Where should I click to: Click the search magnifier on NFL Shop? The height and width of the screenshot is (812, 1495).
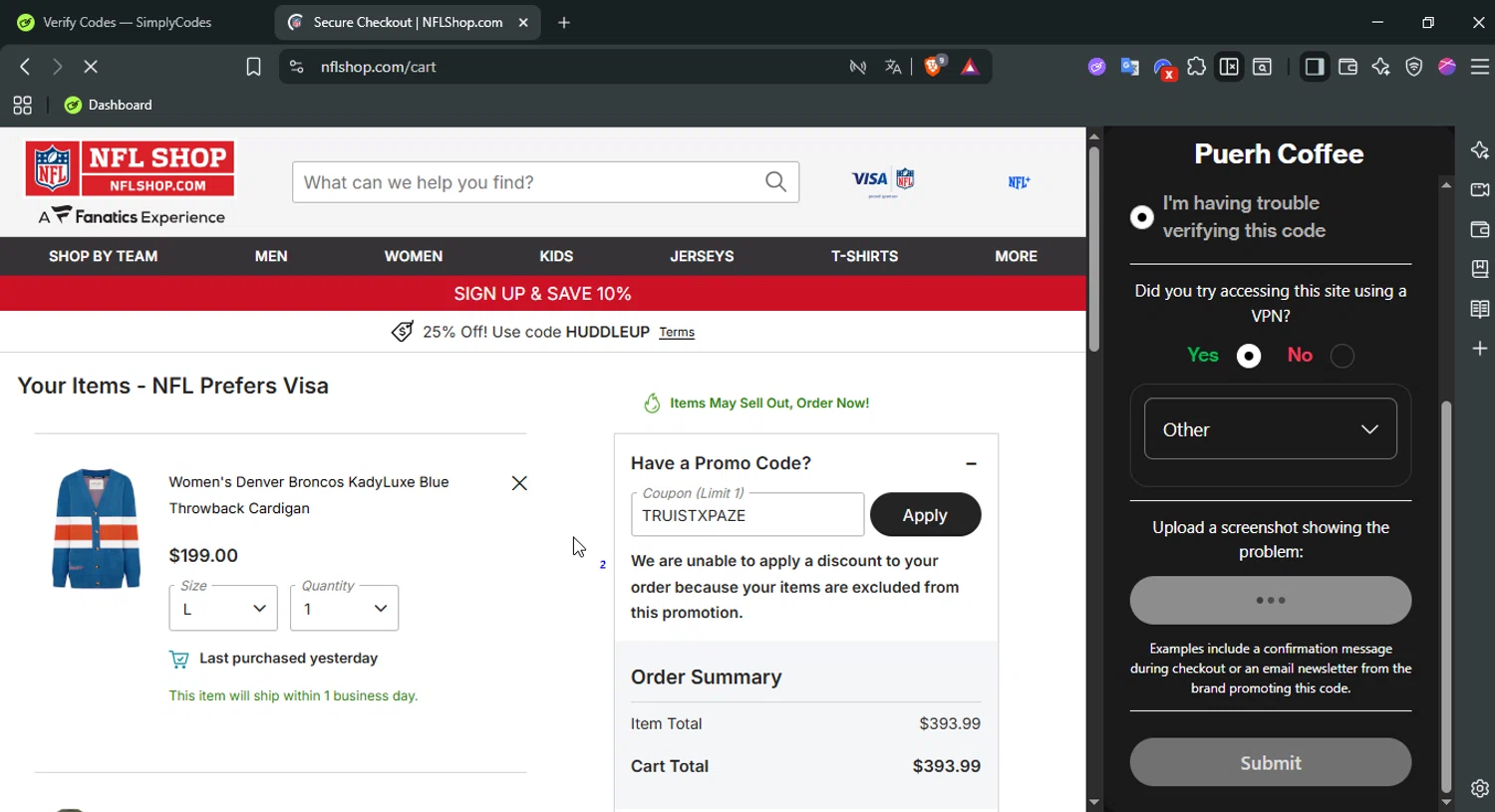click(775, 181)
